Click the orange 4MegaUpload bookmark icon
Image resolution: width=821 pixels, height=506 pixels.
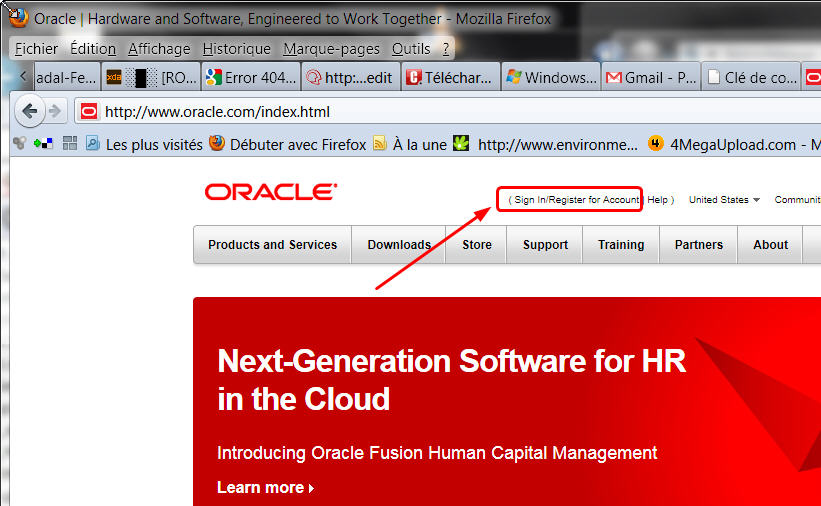tap(656, 143)
